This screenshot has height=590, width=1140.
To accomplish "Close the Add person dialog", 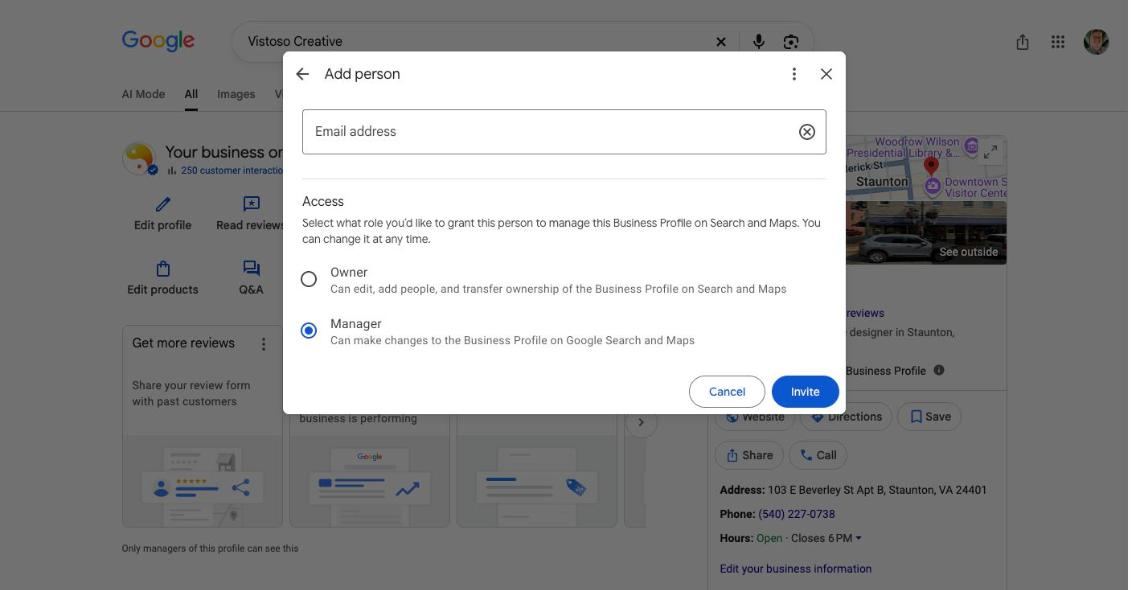I will coord(826,74).
